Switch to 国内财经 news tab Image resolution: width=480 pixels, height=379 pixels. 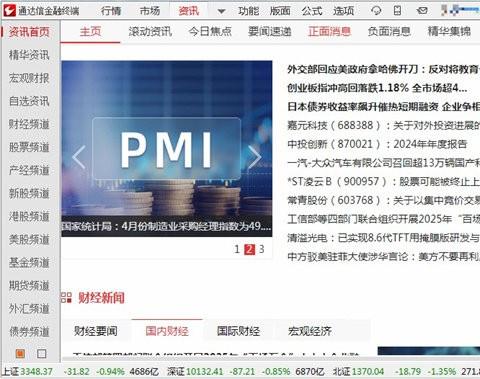coord(167,331)
